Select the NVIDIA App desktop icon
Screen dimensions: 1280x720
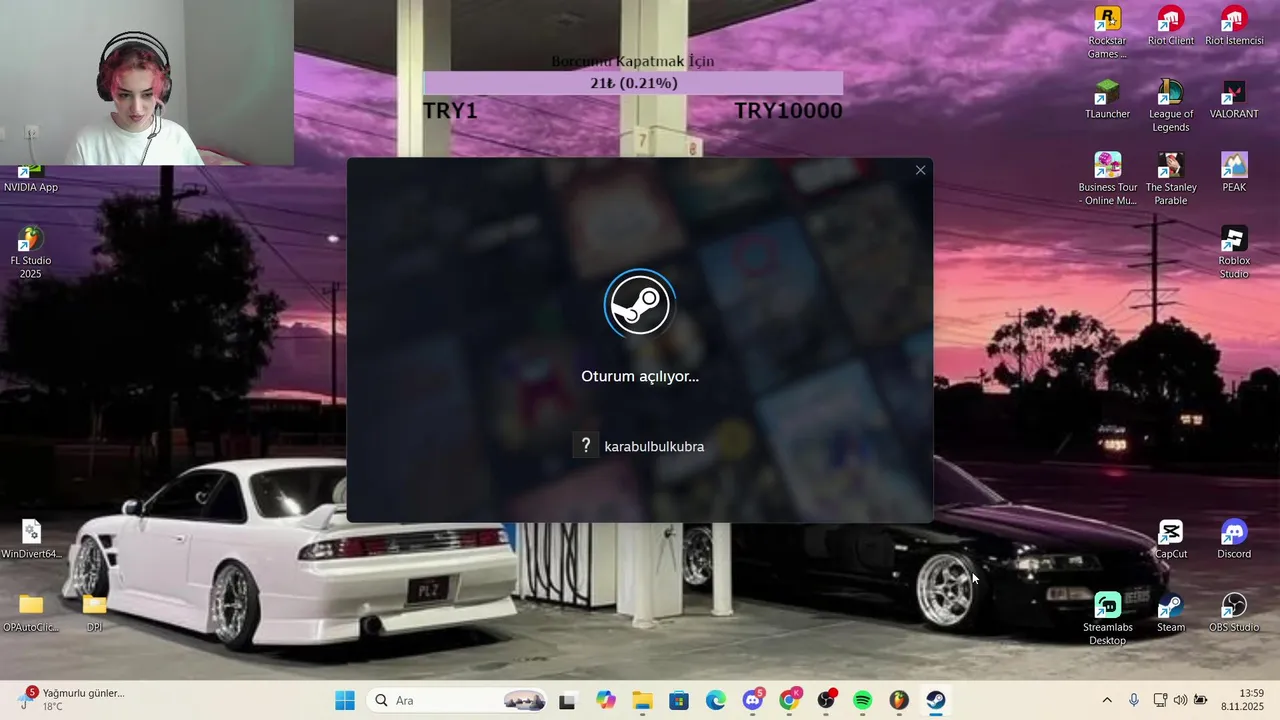tap(30, 179)
